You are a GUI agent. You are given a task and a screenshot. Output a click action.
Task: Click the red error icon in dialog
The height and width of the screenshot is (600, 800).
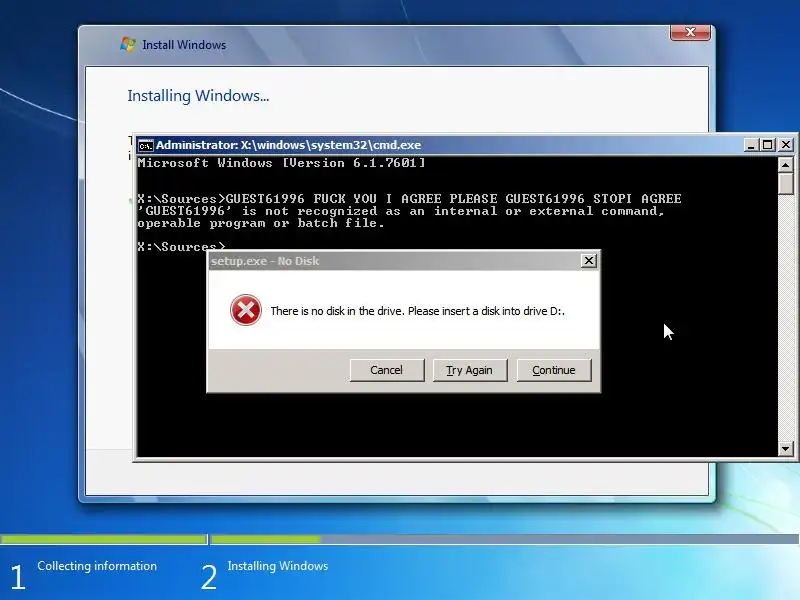click(246, 310)
